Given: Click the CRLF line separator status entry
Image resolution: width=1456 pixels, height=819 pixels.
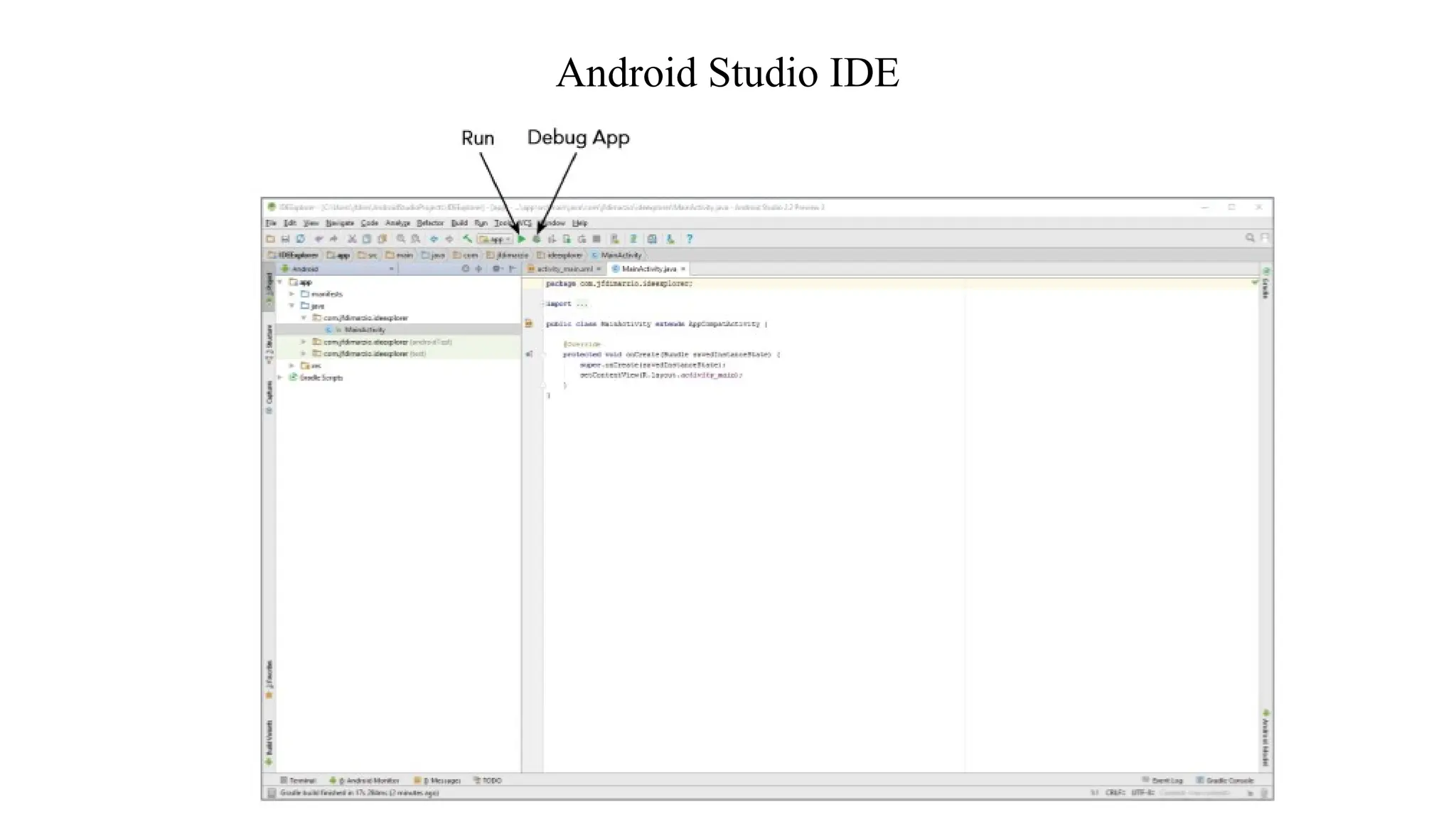Looking at the screenshot, I should pyautogui.click(x=1115, y=793).
